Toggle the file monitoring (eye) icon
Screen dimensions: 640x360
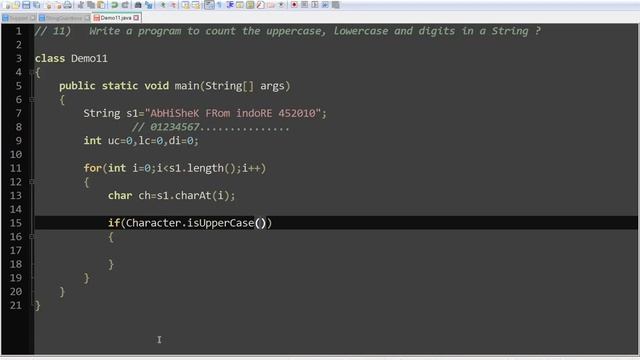pyautogui.click(x=281, y=5)
